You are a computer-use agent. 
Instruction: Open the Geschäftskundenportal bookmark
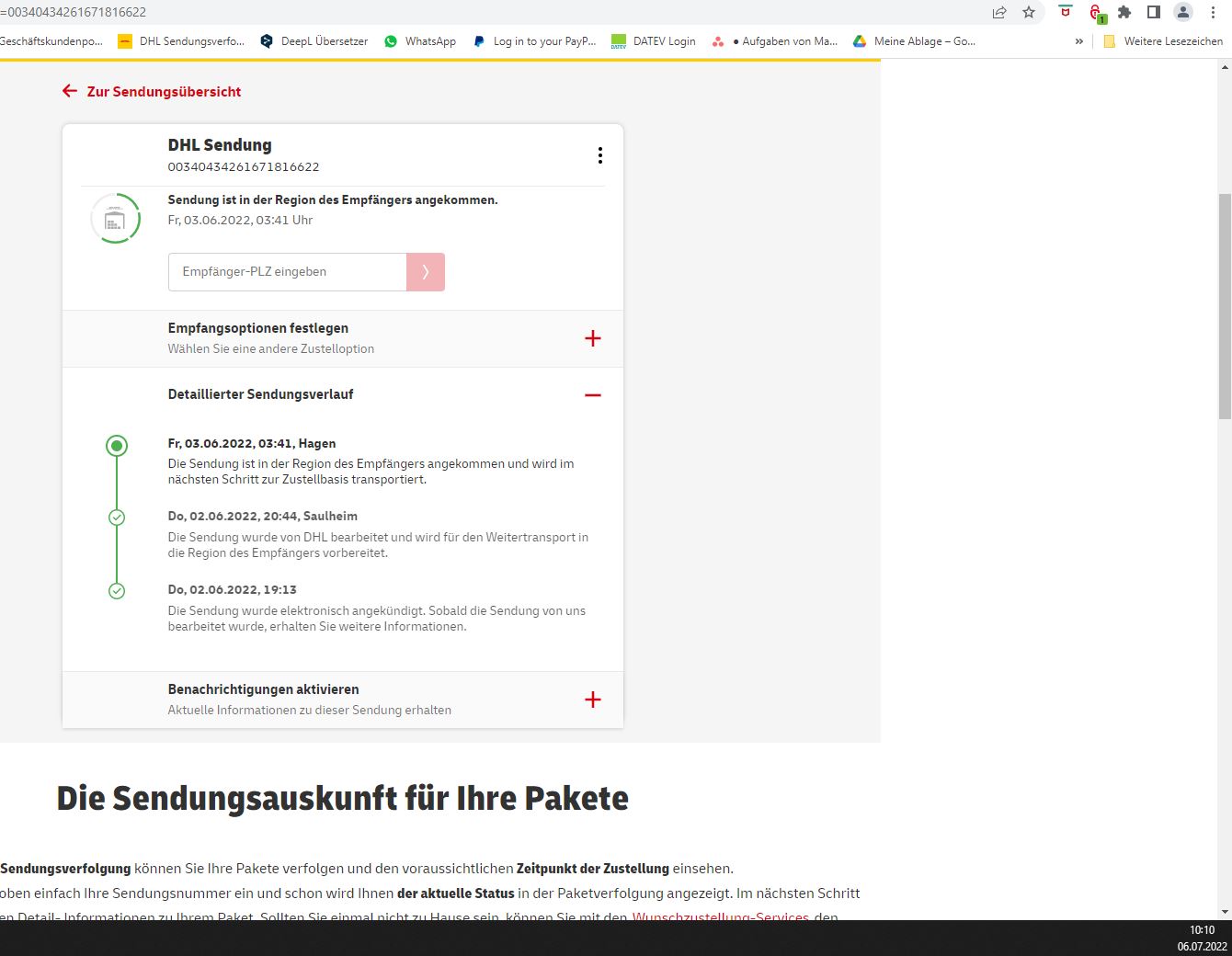pyautogui.click(x=51, y=41)
